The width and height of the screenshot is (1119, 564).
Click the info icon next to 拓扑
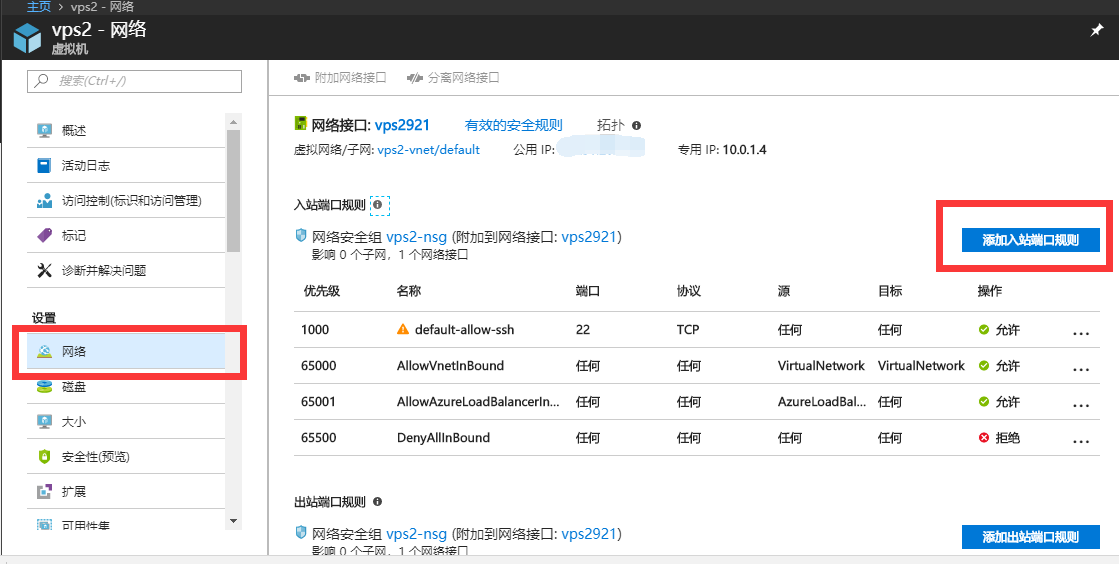point(637,125)
